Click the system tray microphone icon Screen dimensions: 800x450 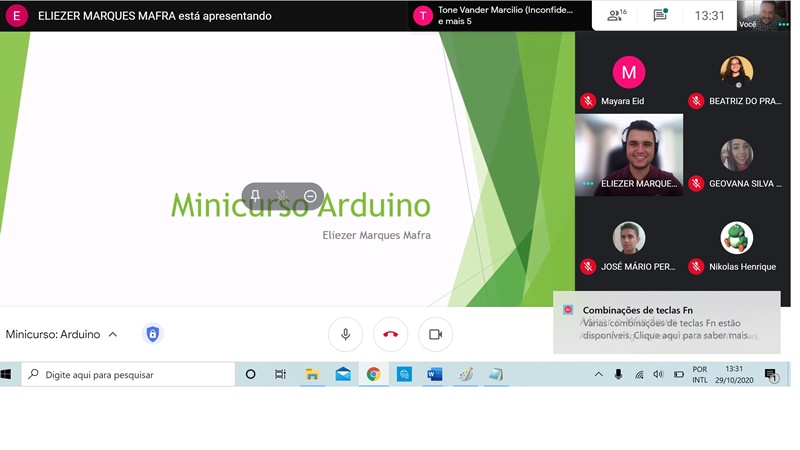[618, 374]
